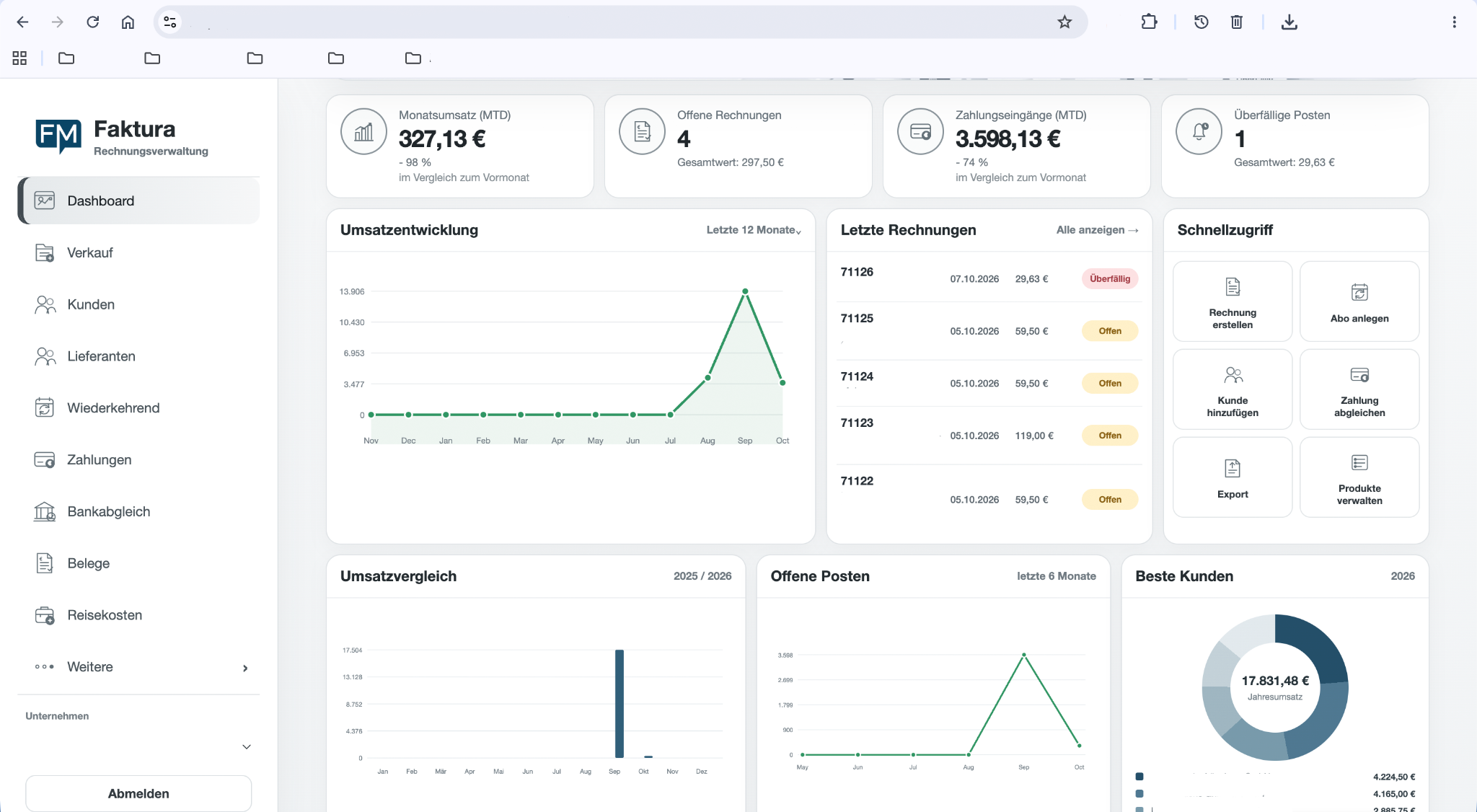
Task: Click Abo anlegen quick access tile
Action: click(x=1359, y=301)
